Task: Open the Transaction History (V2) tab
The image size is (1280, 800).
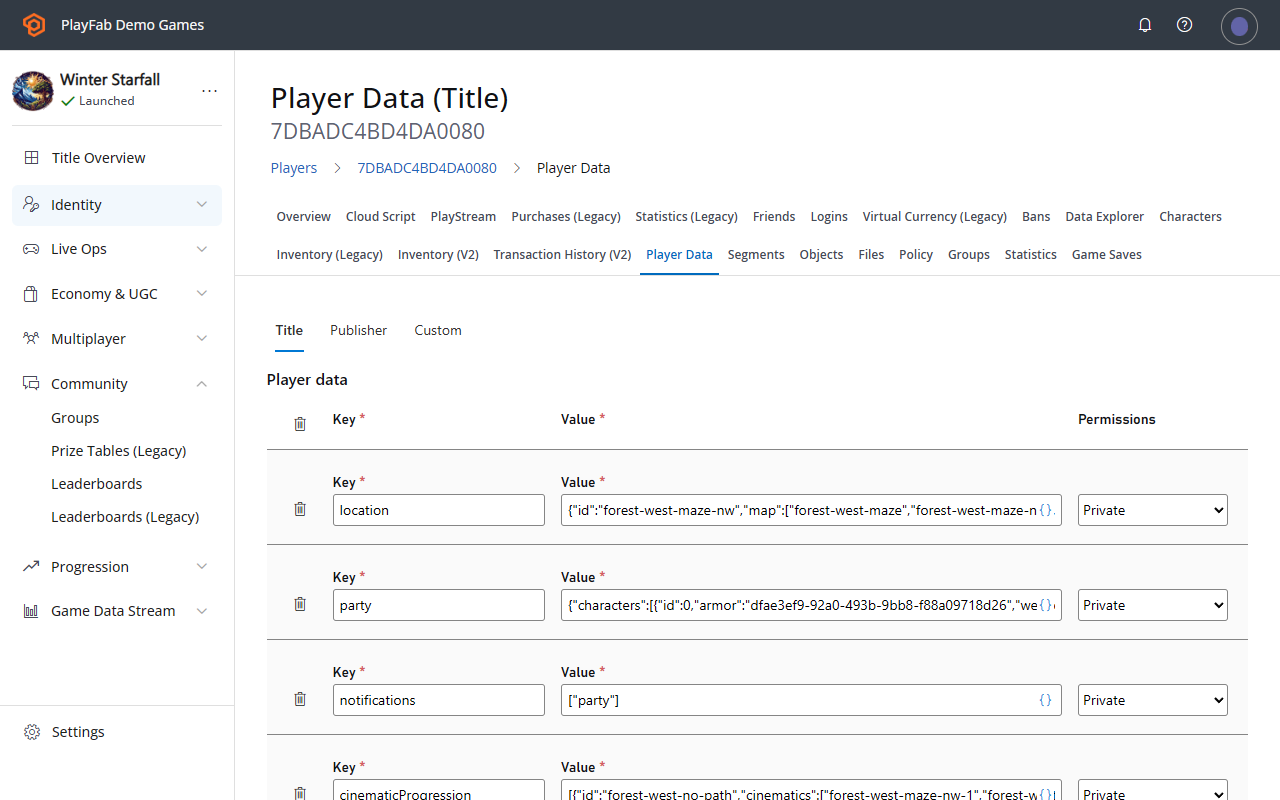Action: click(x=562, y=255)
